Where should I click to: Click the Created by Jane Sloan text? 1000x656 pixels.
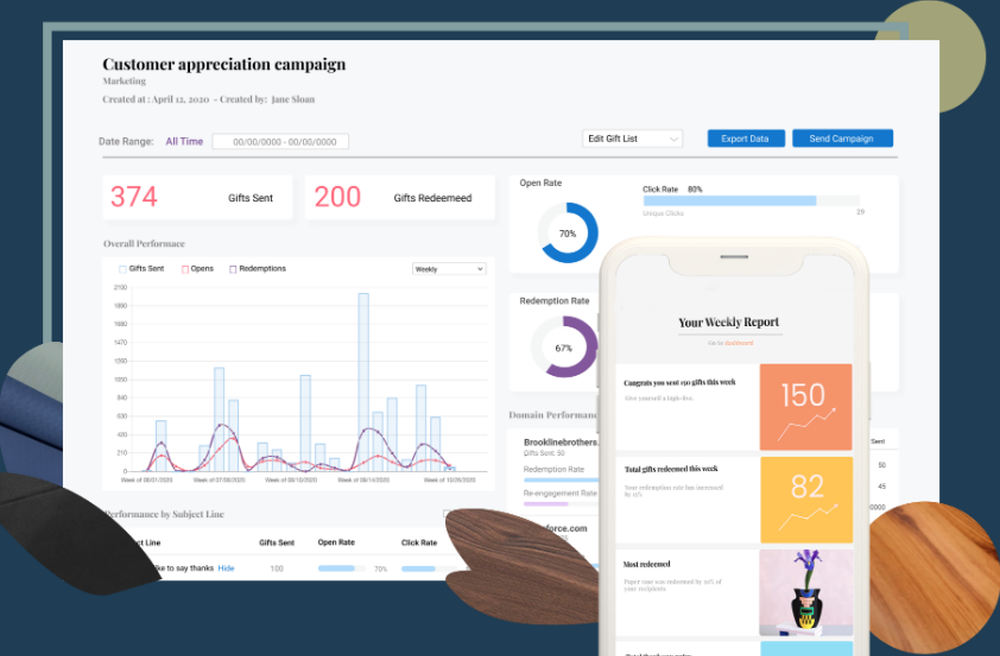tap(267, 99)
